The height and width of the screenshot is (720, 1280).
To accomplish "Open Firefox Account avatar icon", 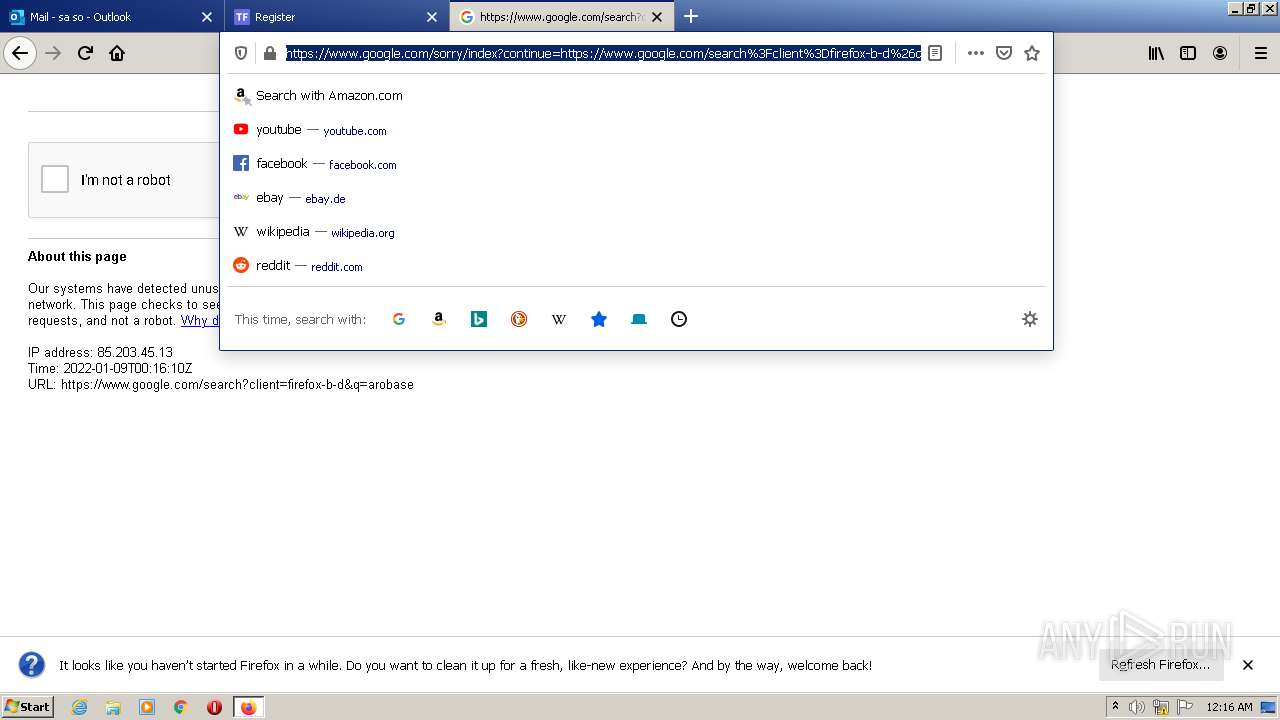I will (1220, 53).
